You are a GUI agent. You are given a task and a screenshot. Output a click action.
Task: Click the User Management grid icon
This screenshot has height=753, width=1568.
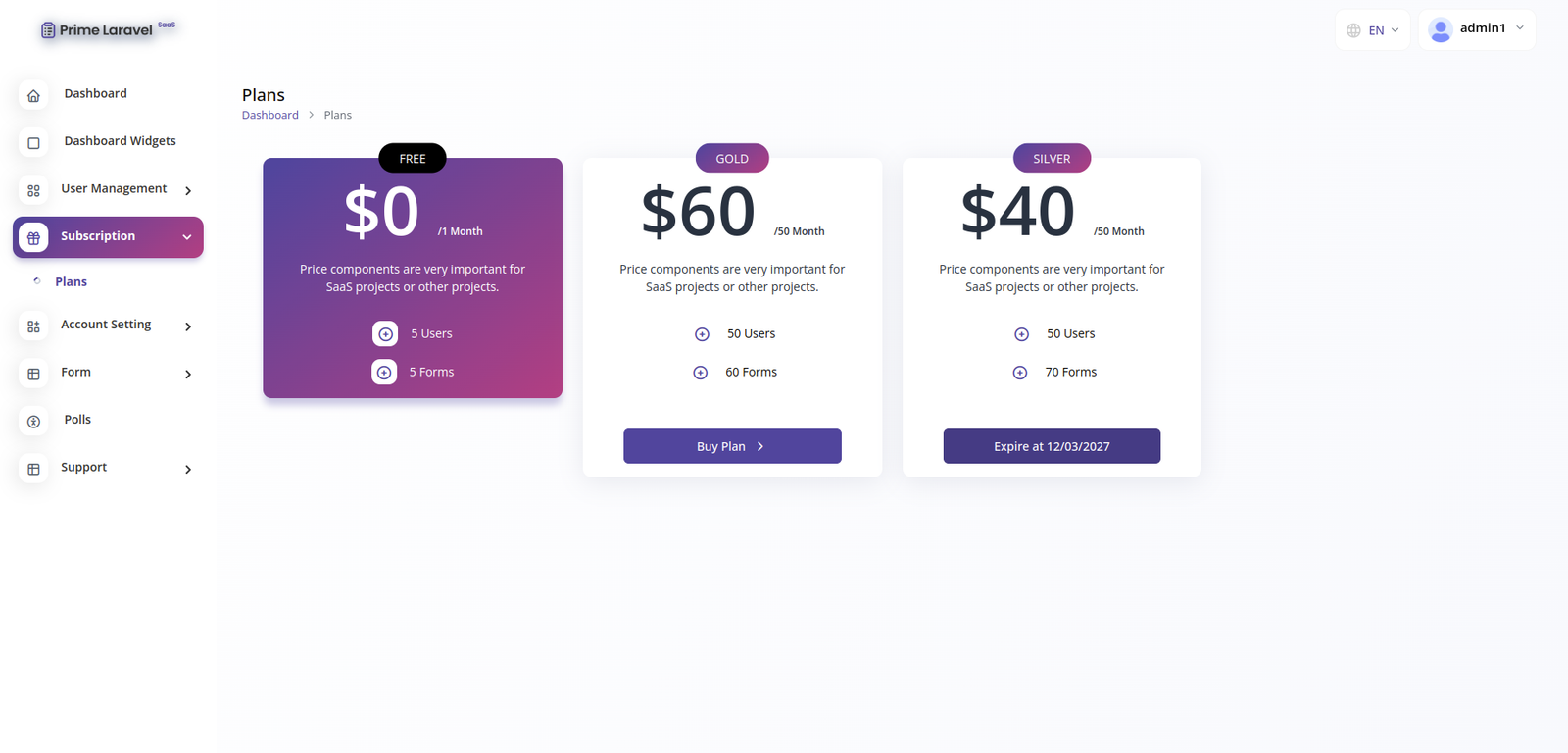[x=33, y=190]
